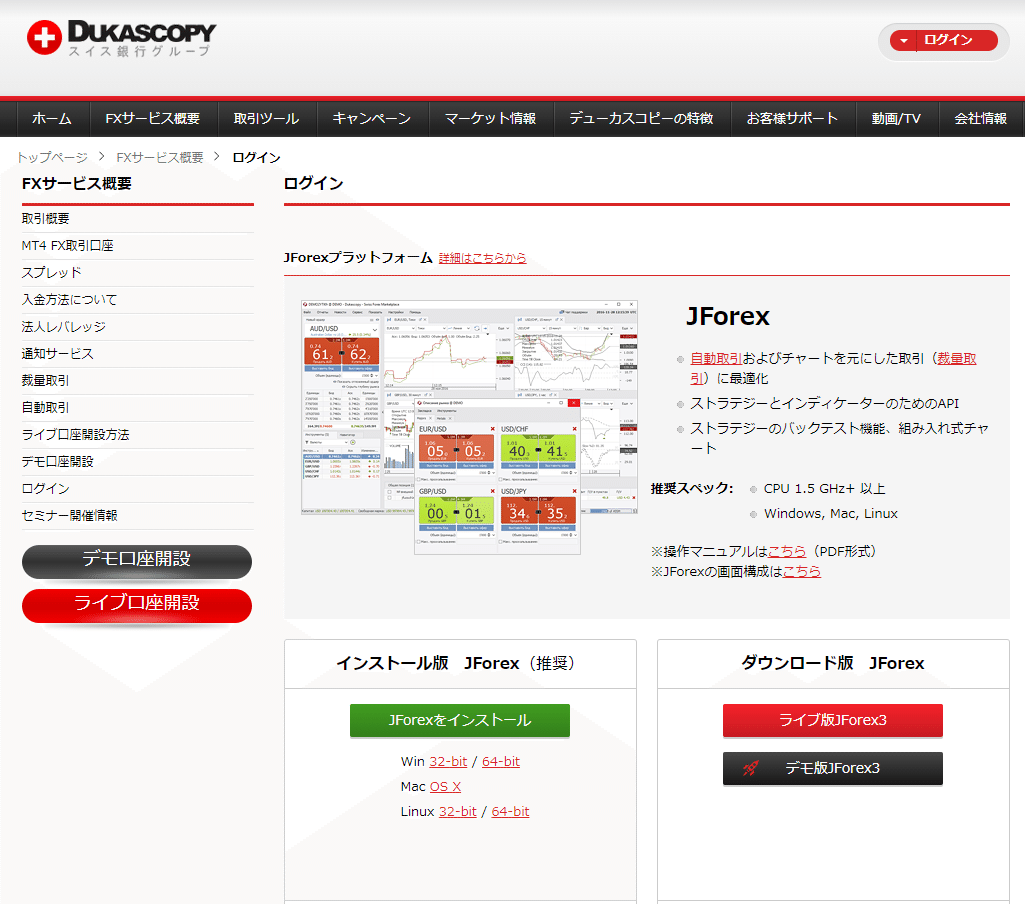This screenshot has height=904, width=1025.
Task: Click FXサービス概要 breadcrumb link
Action: 160,158
